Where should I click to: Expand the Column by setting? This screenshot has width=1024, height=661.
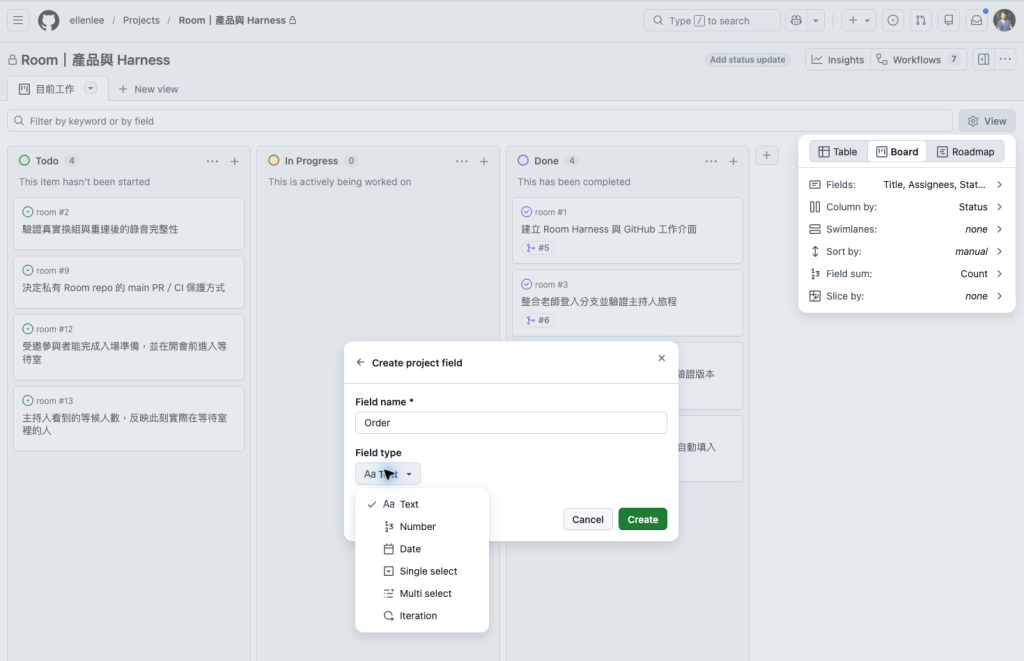[x=906, y=207]
